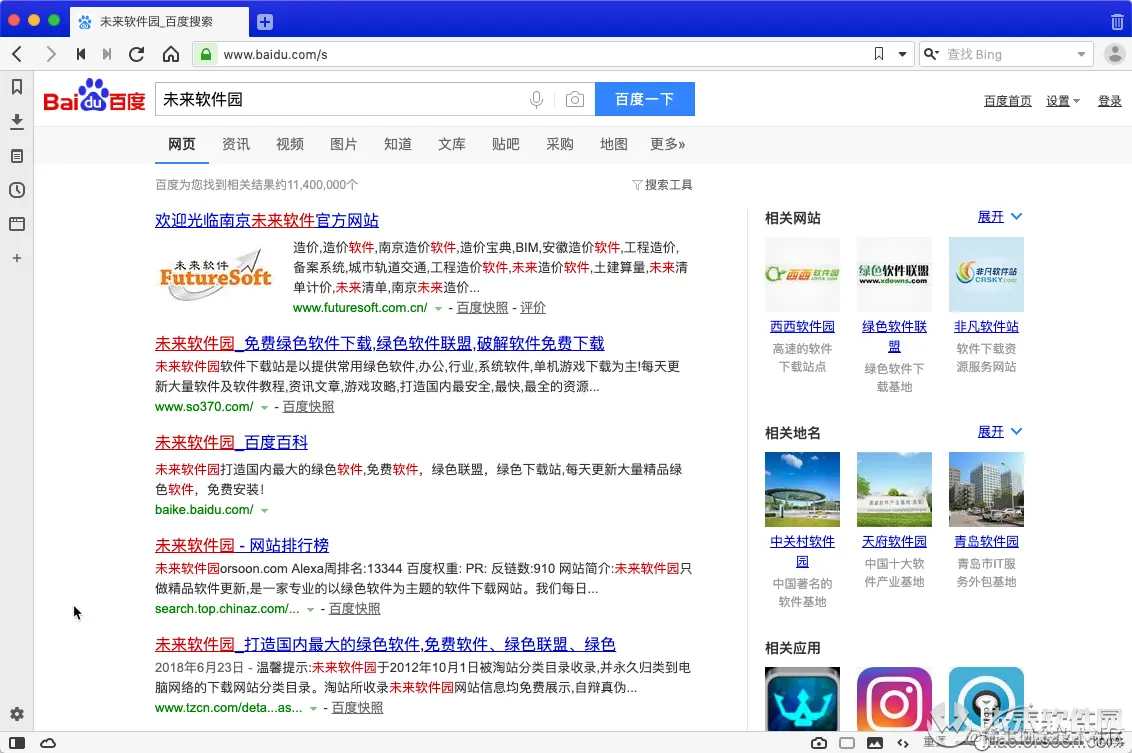Open the Notes side panel

click(x=17, y=156)
